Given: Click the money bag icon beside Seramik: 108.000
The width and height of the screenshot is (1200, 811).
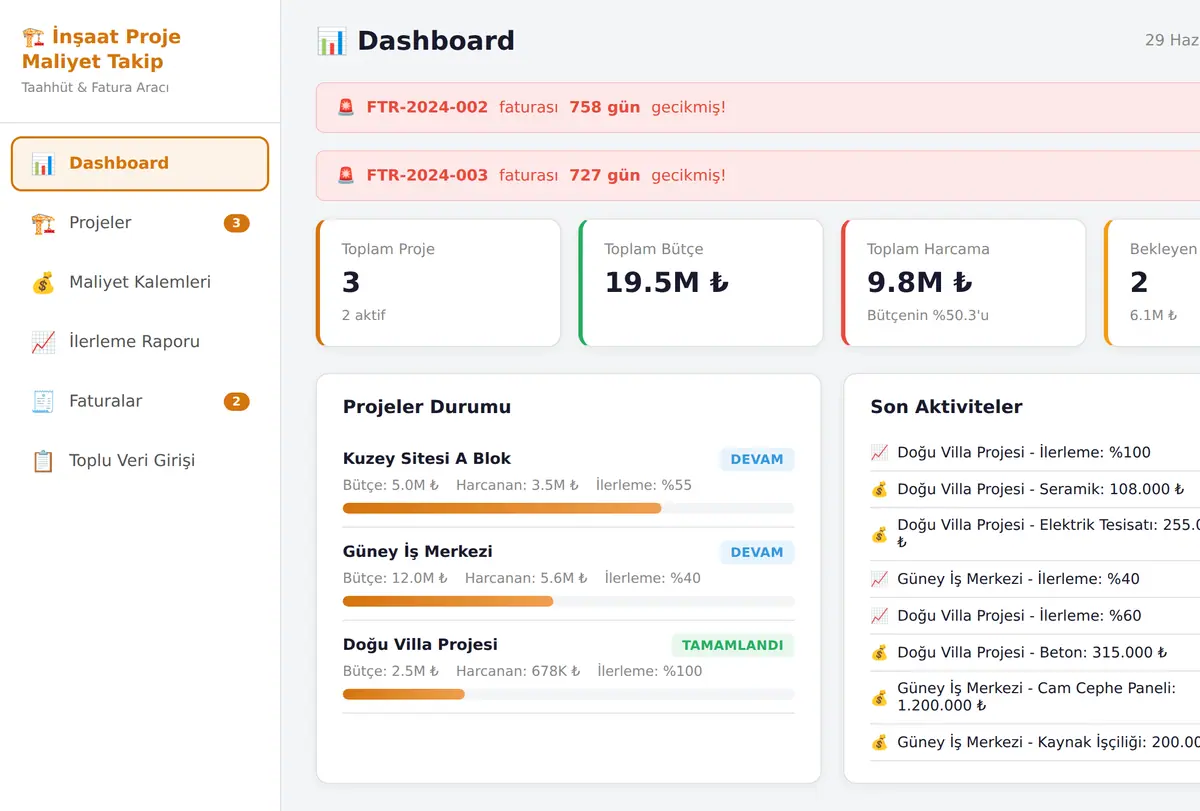Looking at the screenshot, I should pyautogui.click(x=880, y=489).
